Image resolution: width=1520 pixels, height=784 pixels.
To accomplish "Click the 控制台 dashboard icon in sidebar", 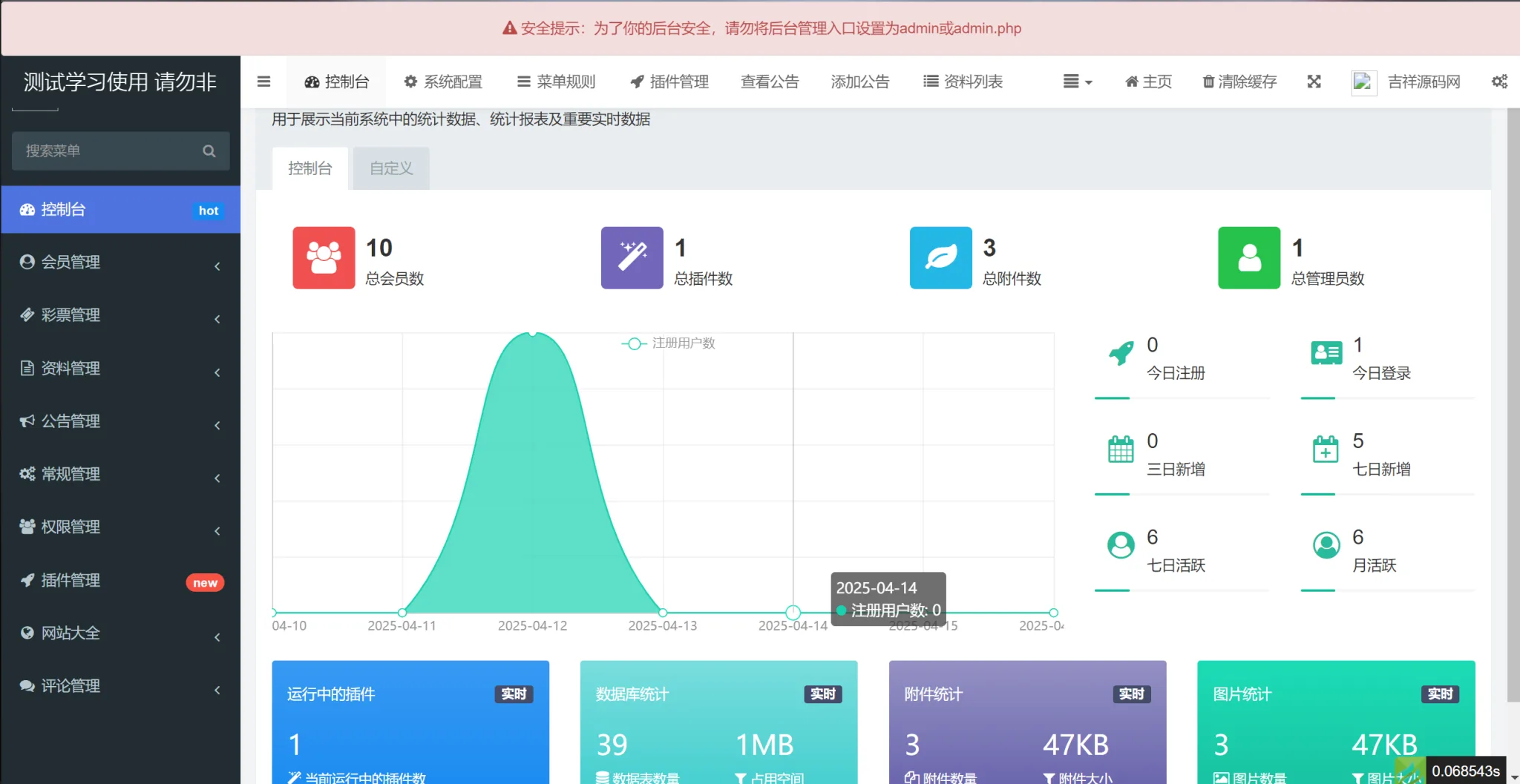I will [x=27, y=209].
